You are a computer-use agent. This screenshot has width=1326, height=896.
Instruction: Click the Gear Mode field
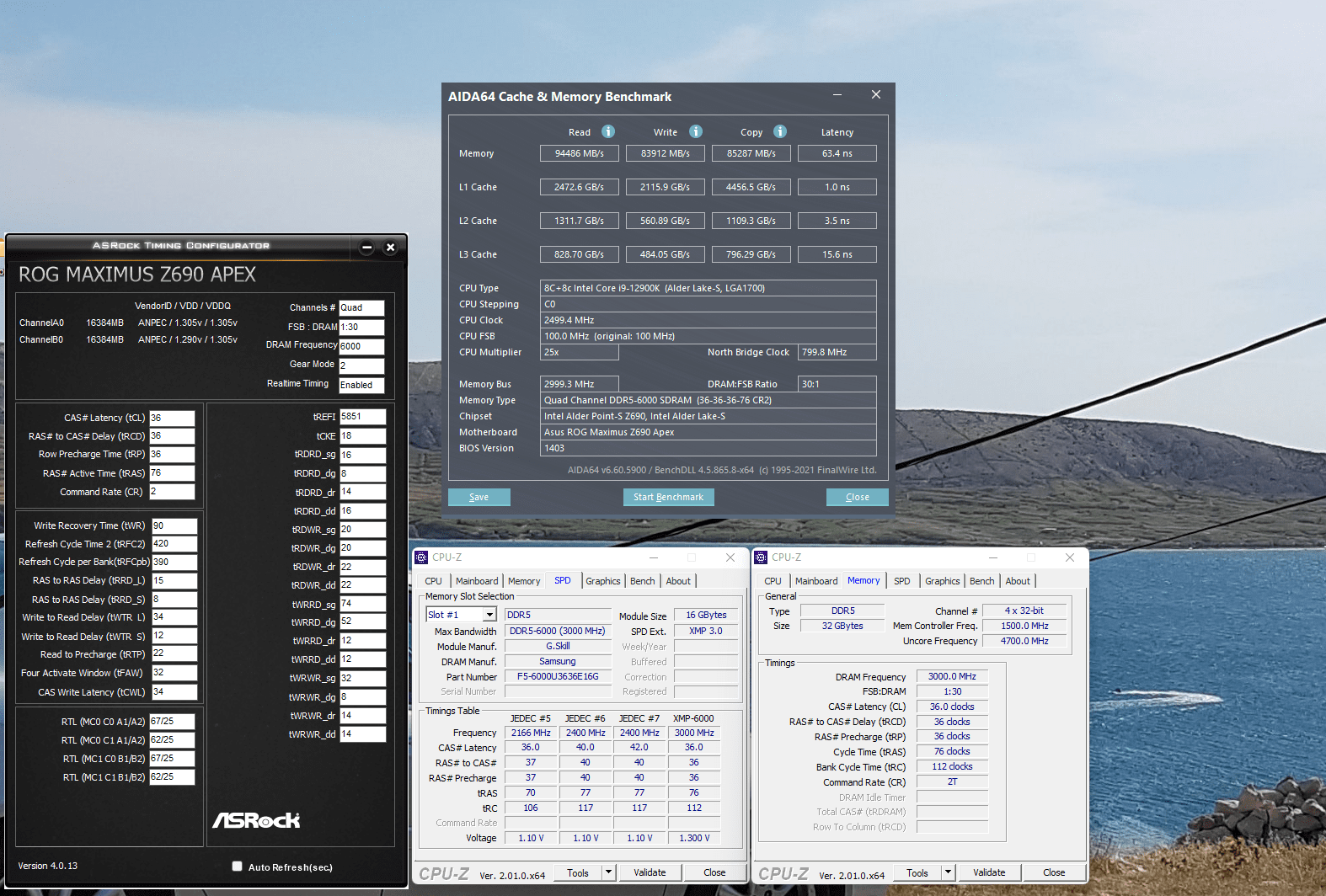click(x=361, y=365)
